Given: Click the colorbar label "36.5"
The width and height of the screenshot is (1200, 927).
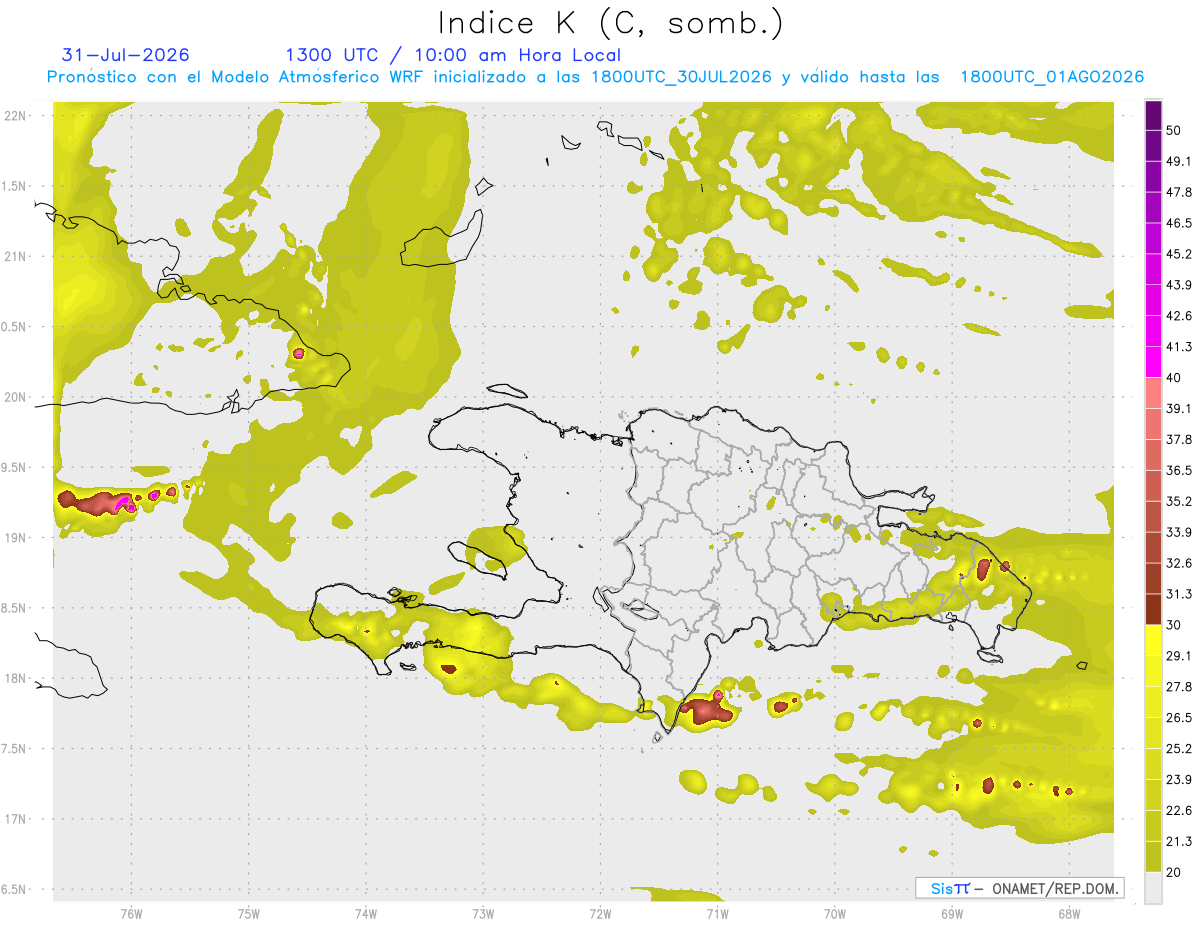Looking at the screenshot, I should (x=1179, y=470).
